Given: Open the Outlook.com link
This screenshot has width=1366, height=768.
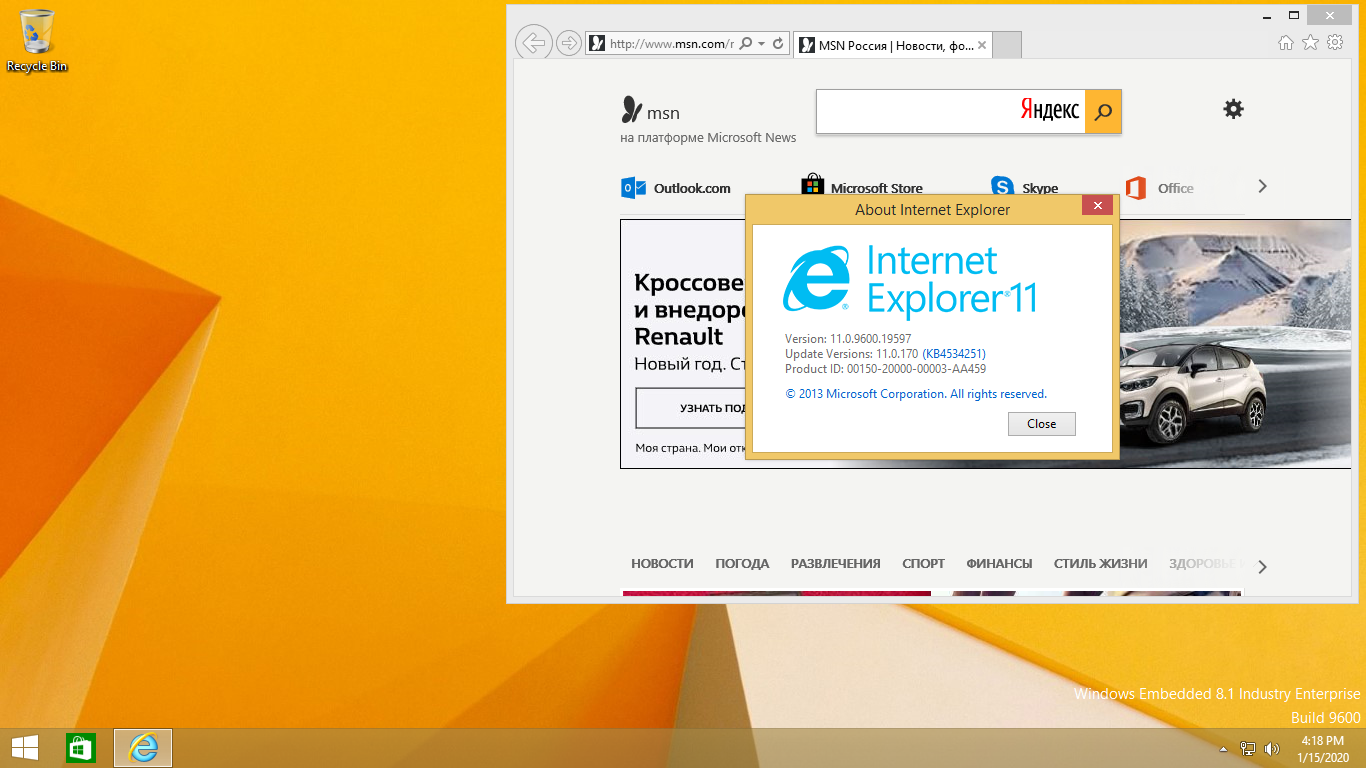Looking at the screenshot, I should coord(676,188).
